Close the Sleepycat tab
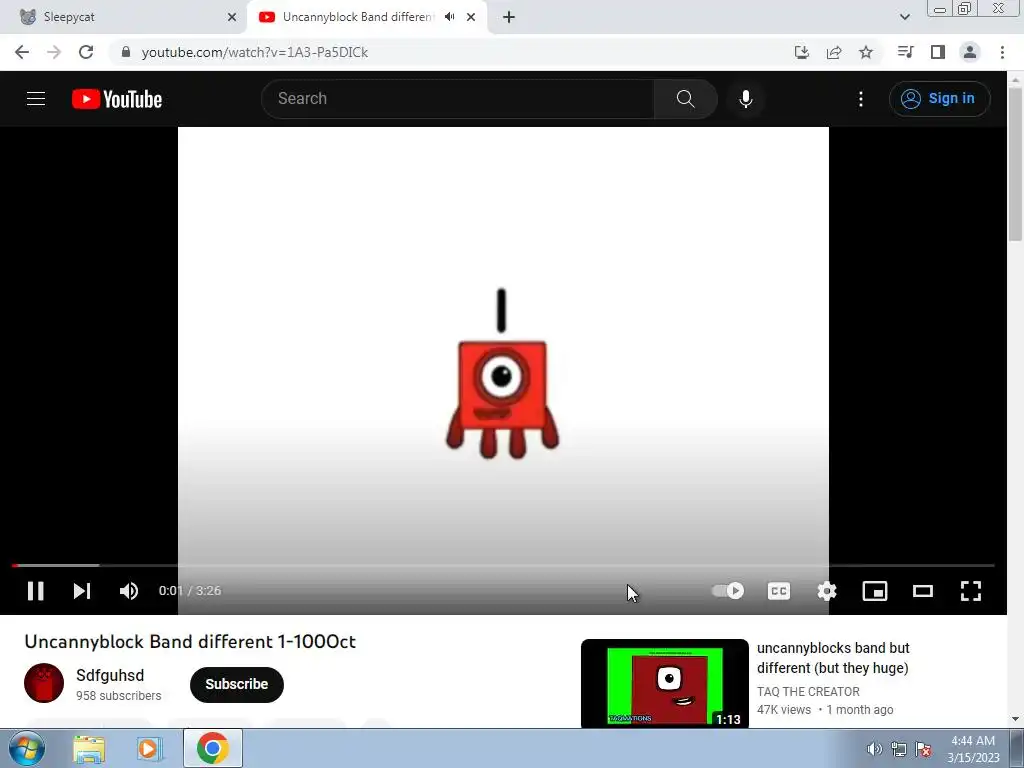This screenshot has width=1024, height=768. click(x=232, y=17)
